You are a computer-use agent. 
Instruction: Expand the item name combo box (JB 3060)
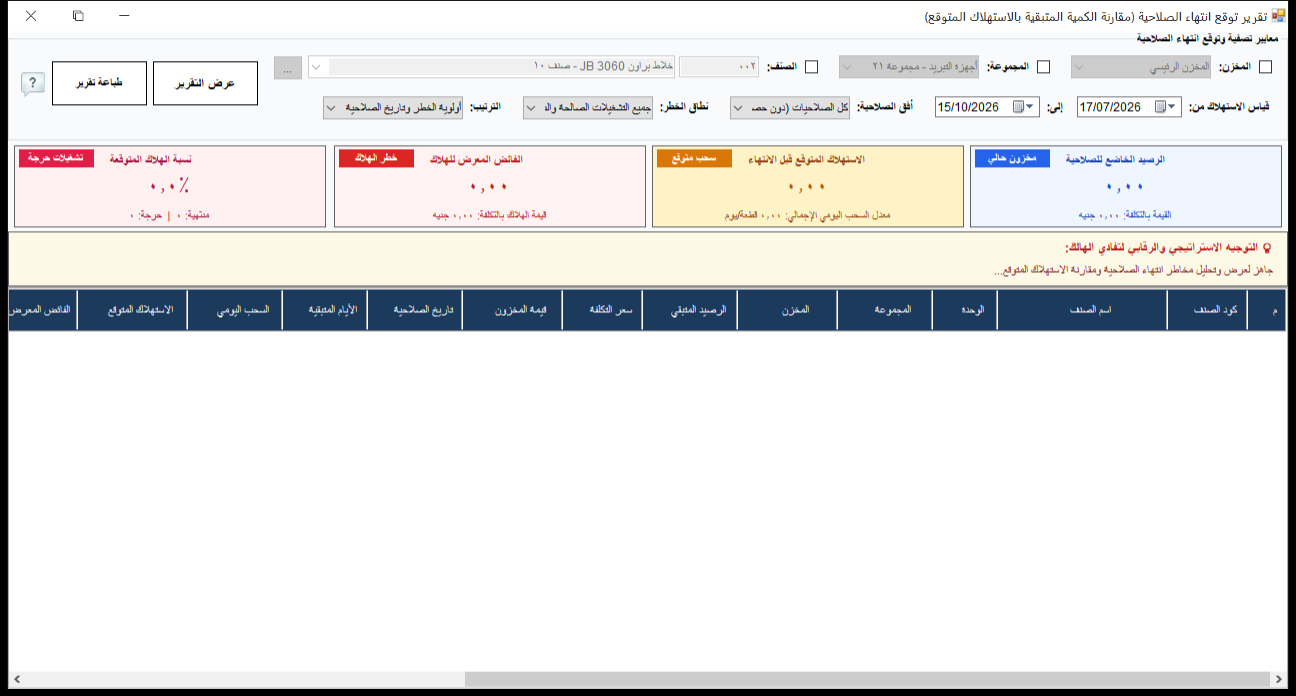pos(316,67)
